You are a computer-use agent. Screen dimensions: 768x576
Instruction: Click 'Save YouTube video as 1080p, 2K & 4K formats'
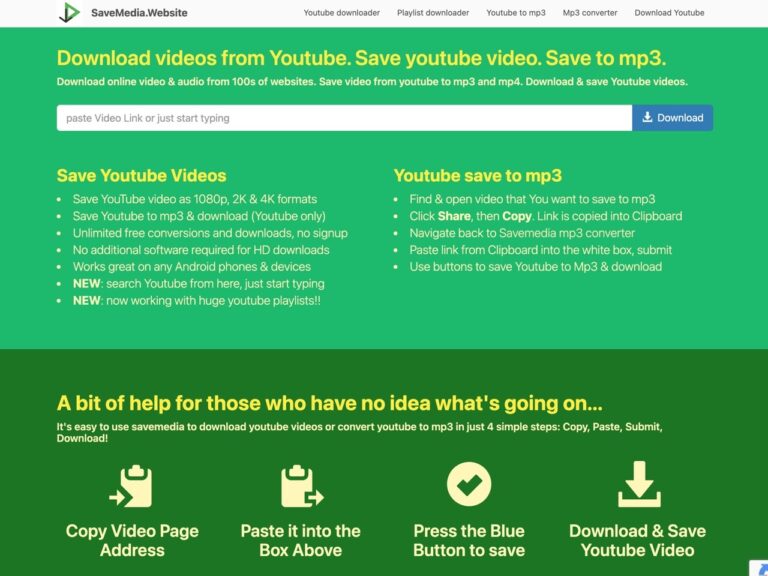[194, 199]
